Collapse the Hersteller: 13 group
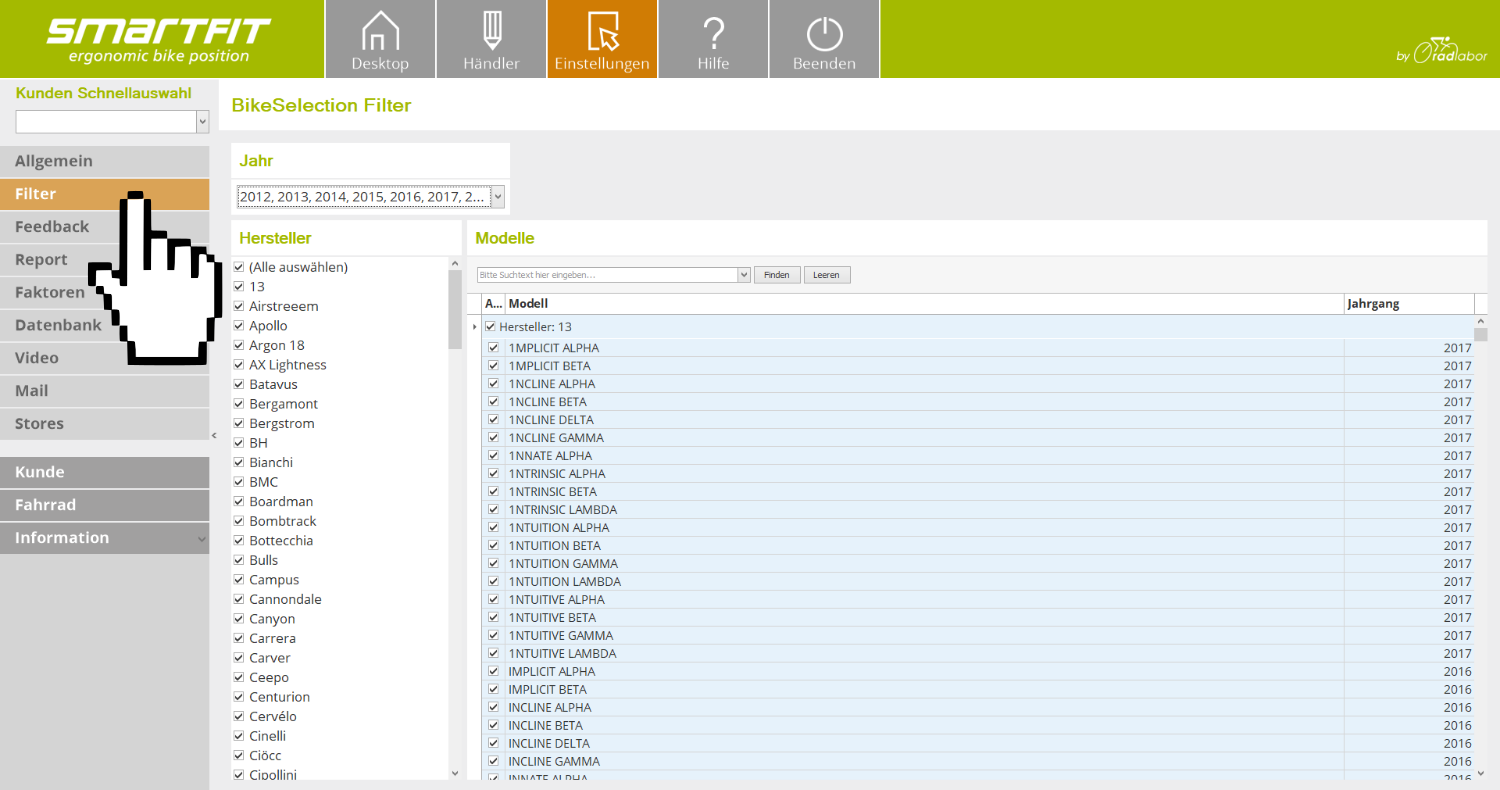Viewport: 1500px width, 790px height. tap(475, 327)
